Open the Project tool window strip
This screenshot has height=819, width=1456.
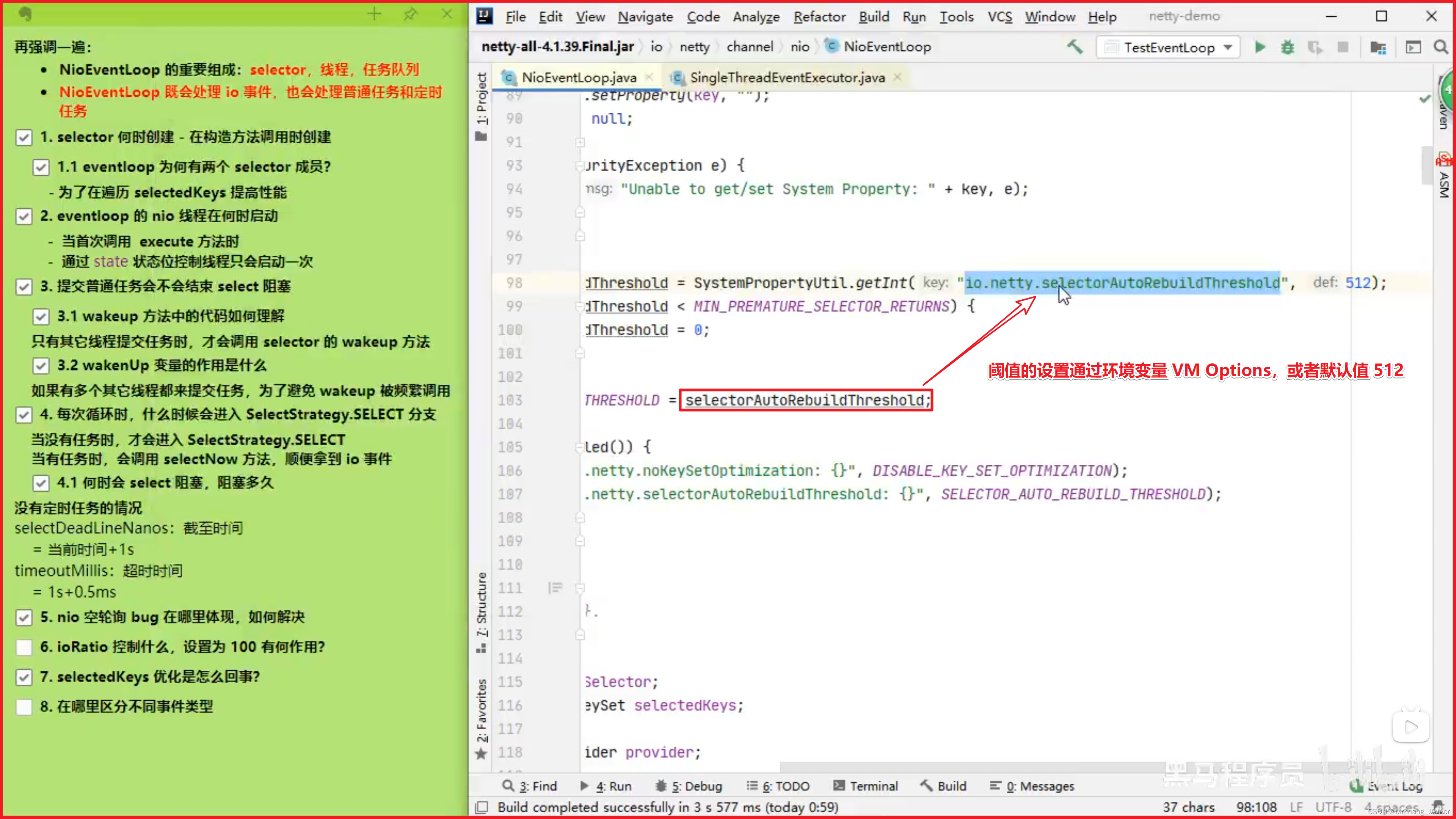481,106
